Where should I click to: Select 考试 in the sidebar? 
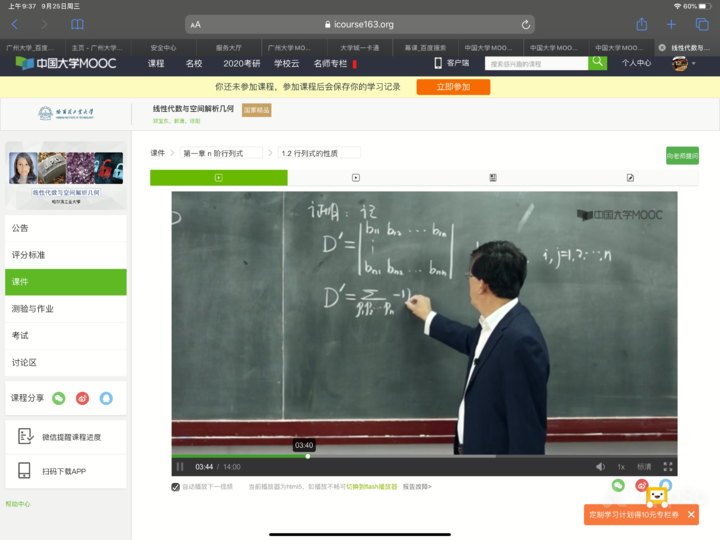pos(66,336)
